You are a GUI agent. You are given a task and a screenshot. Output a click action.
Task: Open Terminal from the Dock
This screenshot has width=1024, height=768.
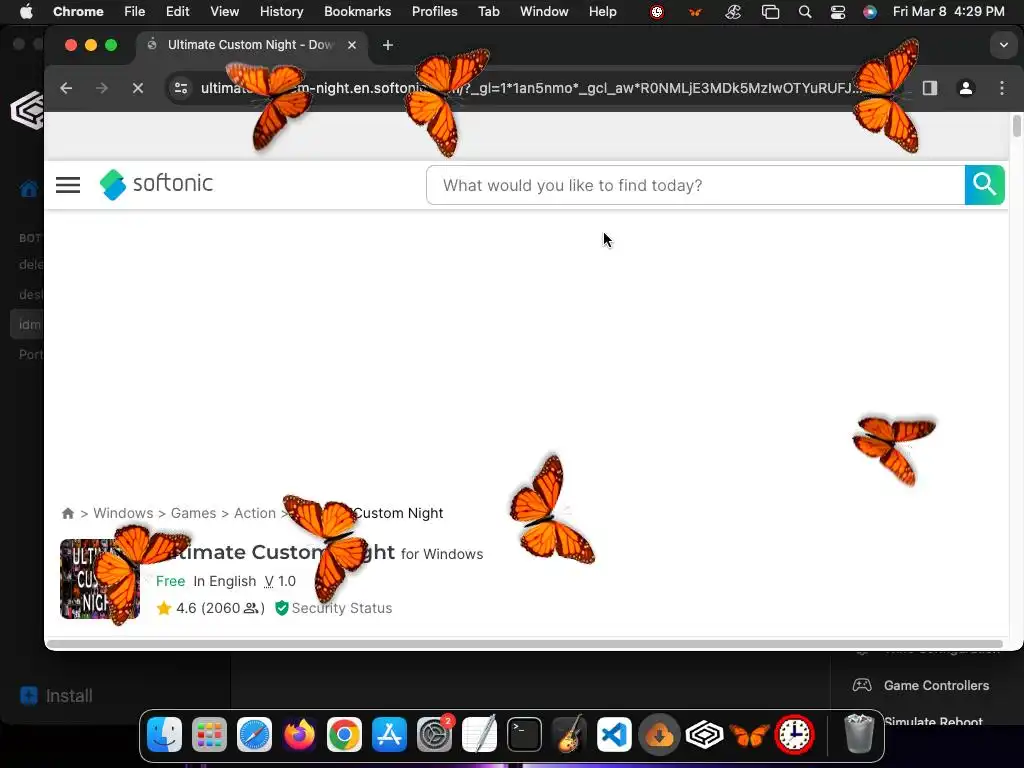pos(524,735)
